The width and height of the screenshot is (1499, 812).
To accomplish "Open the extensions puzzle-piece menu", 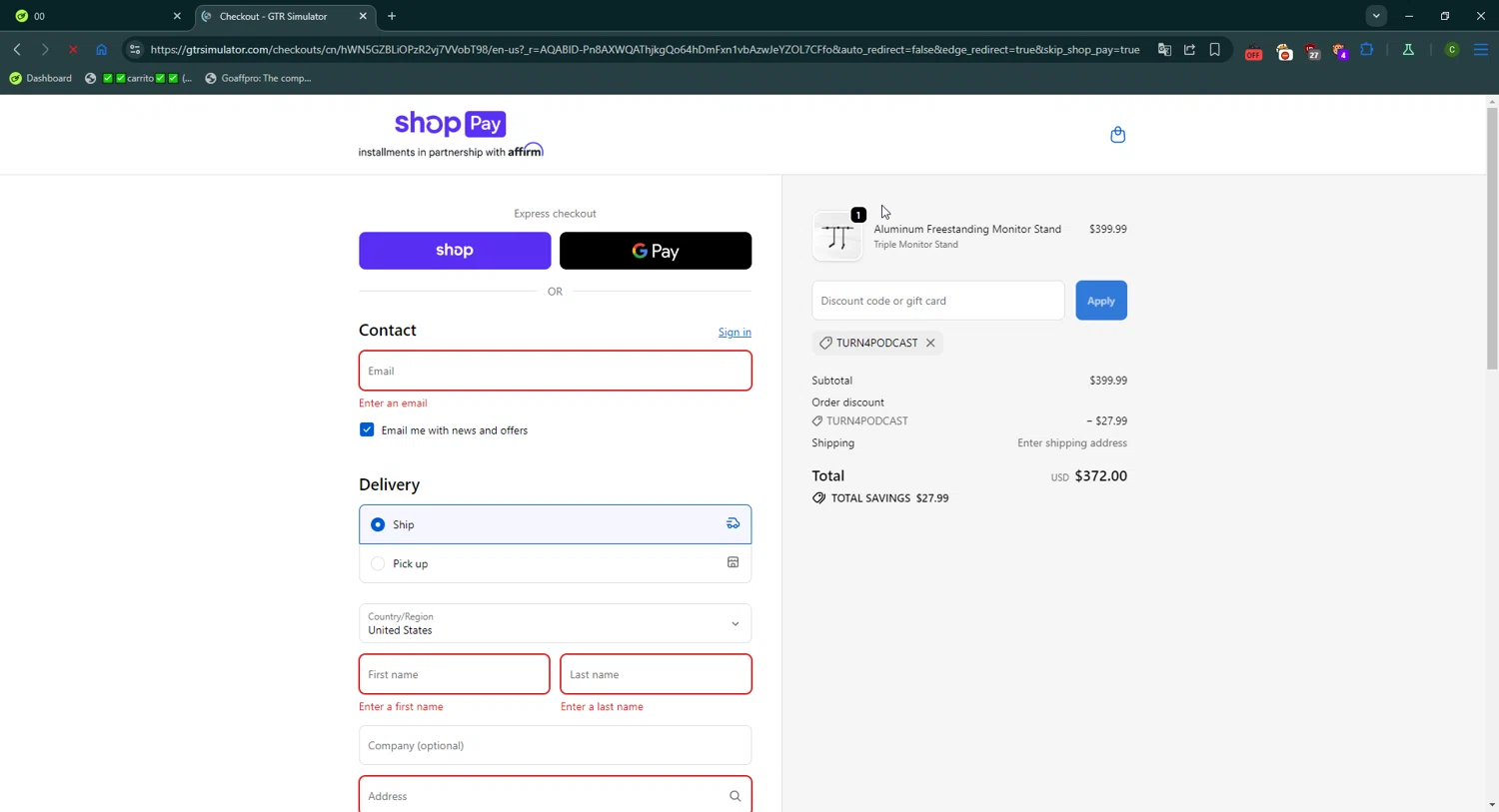I will pos(1367,49).
